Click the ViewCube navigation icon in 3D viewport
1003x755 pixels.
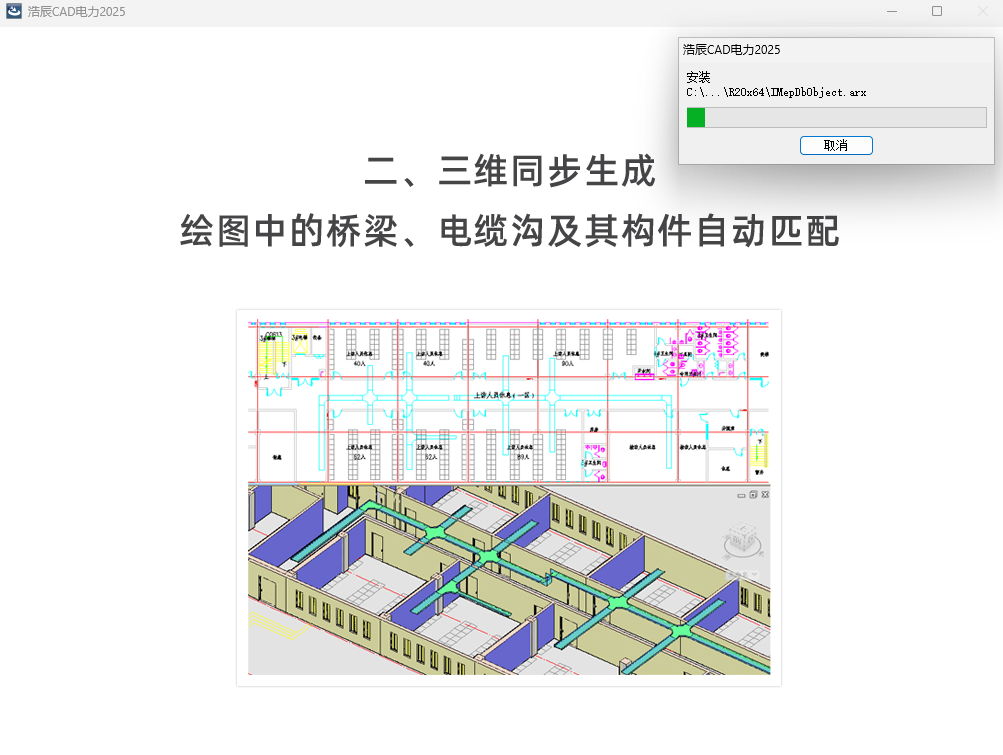(743, 537)
